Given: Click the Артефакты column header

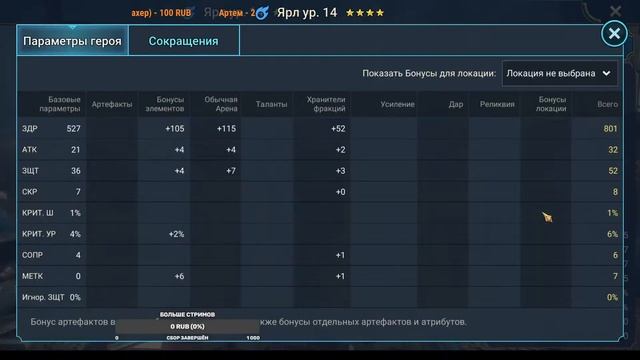Looking at the screenshot, I should [112, 104].
